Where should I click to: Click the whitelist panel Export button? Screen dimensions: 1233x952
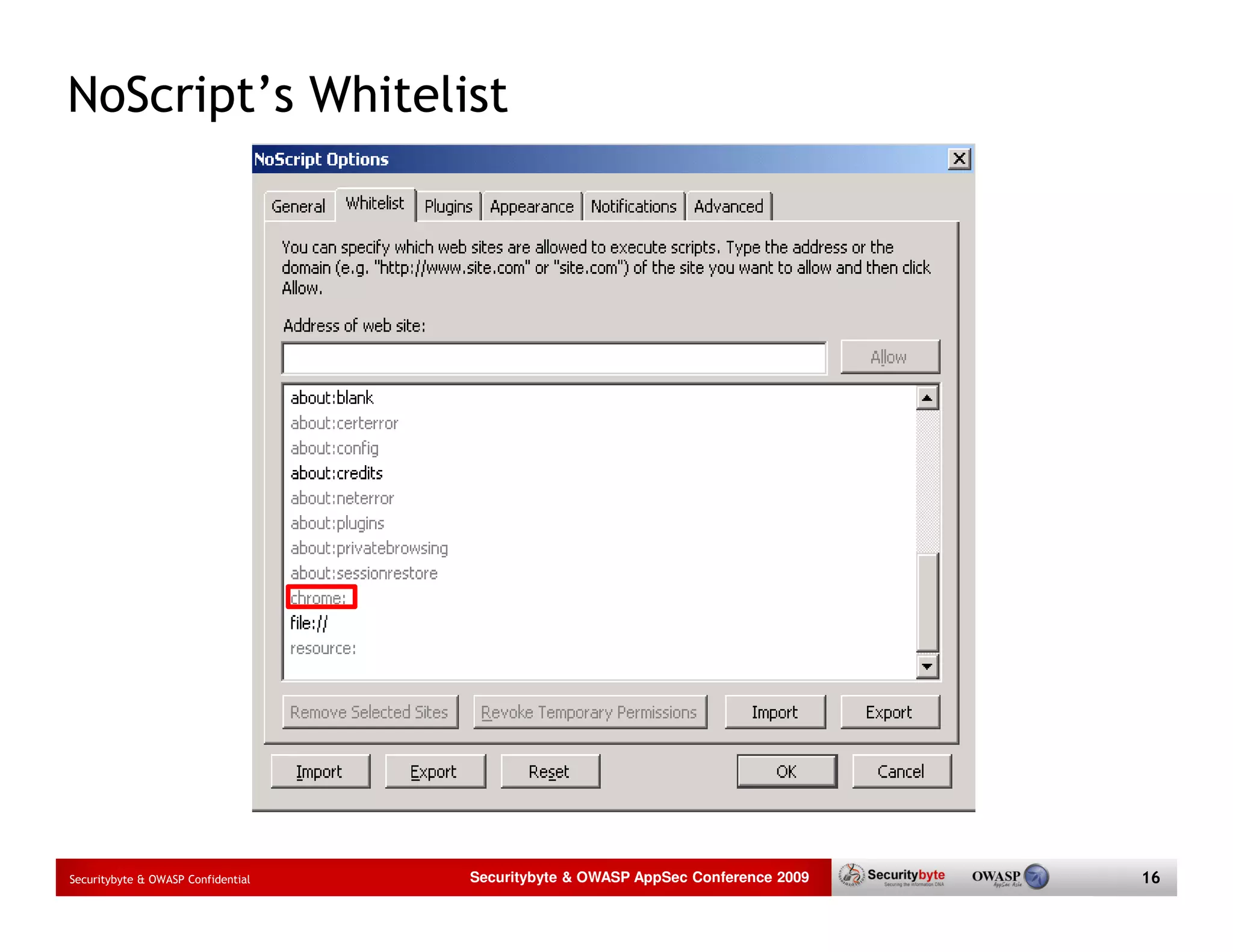click(x=889, y=712)
